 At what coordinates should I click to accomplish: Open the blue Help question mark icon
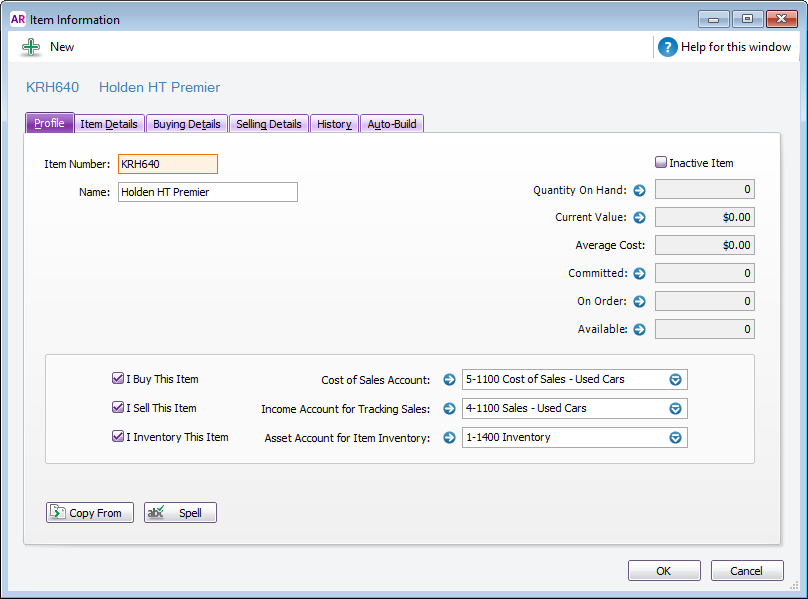pyautogui.click(x=667, y=47)
